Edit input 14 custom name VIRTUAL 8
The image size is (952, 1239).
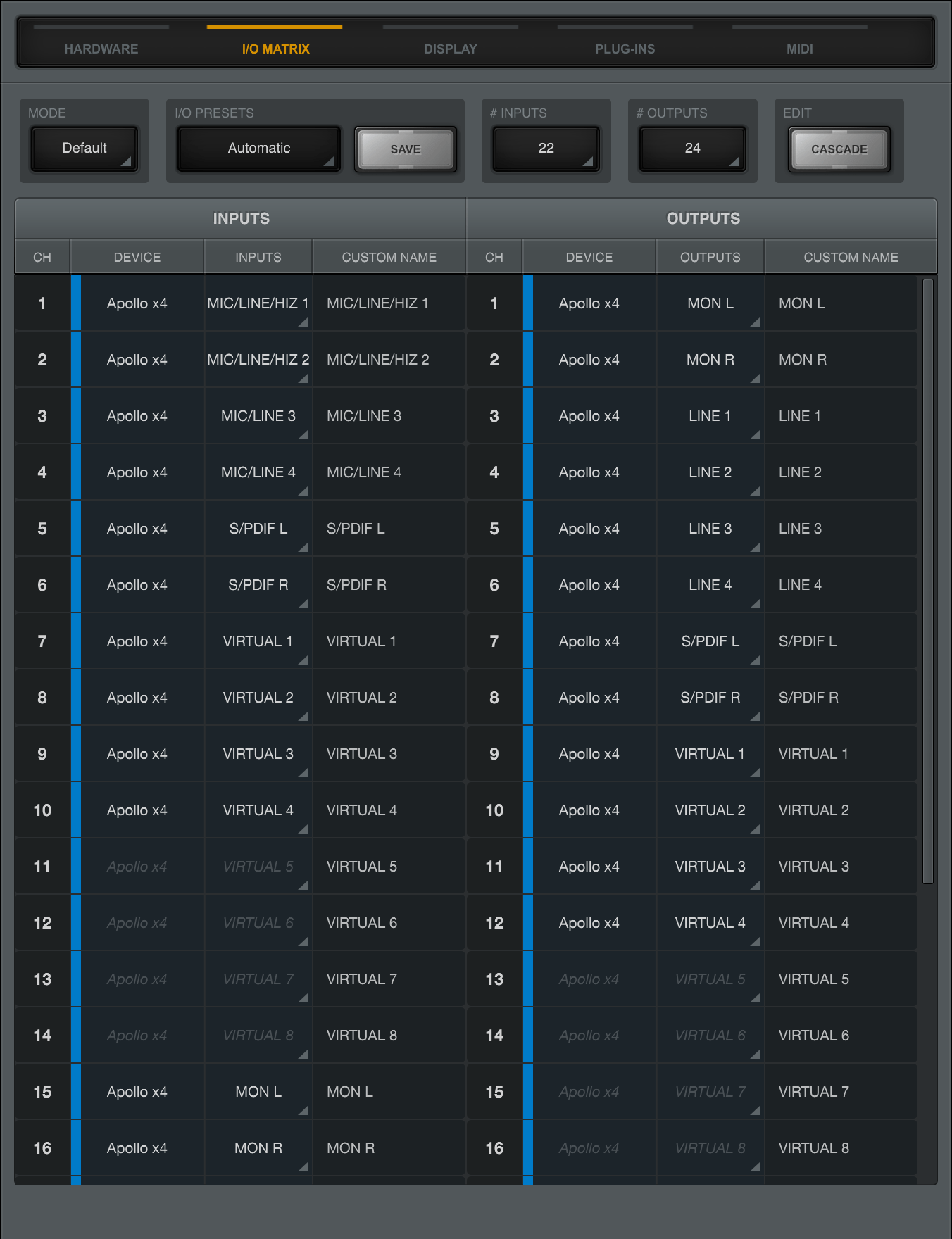pyautogui.click(x=389, y=1036)
